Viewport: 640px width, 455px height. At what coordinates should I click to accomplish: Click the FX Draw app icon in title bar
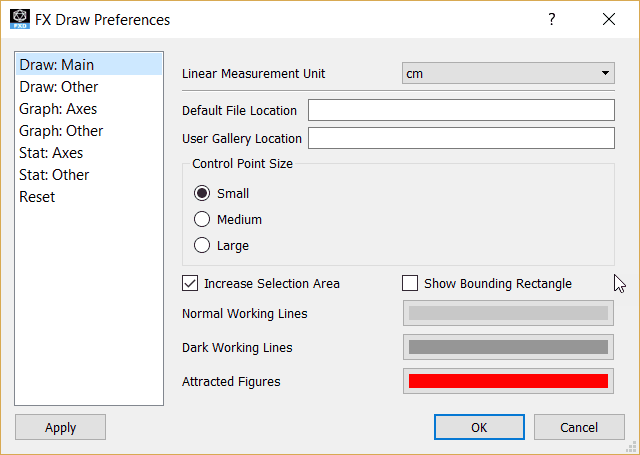click(20, 19)
